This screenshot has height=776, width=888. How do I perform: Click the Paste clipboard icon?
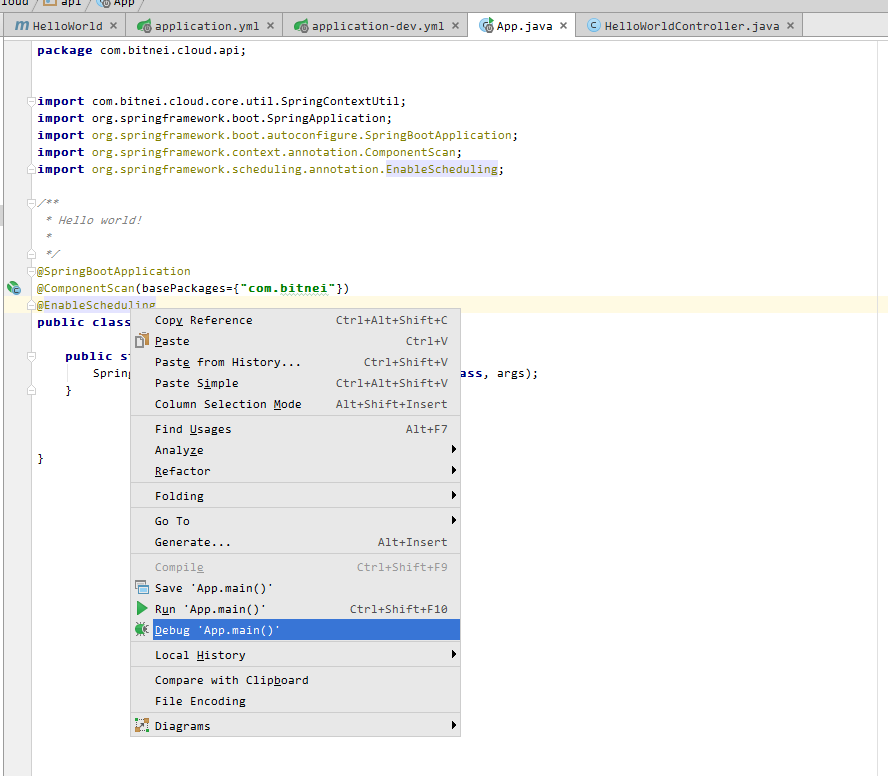(x=142, y=340)
